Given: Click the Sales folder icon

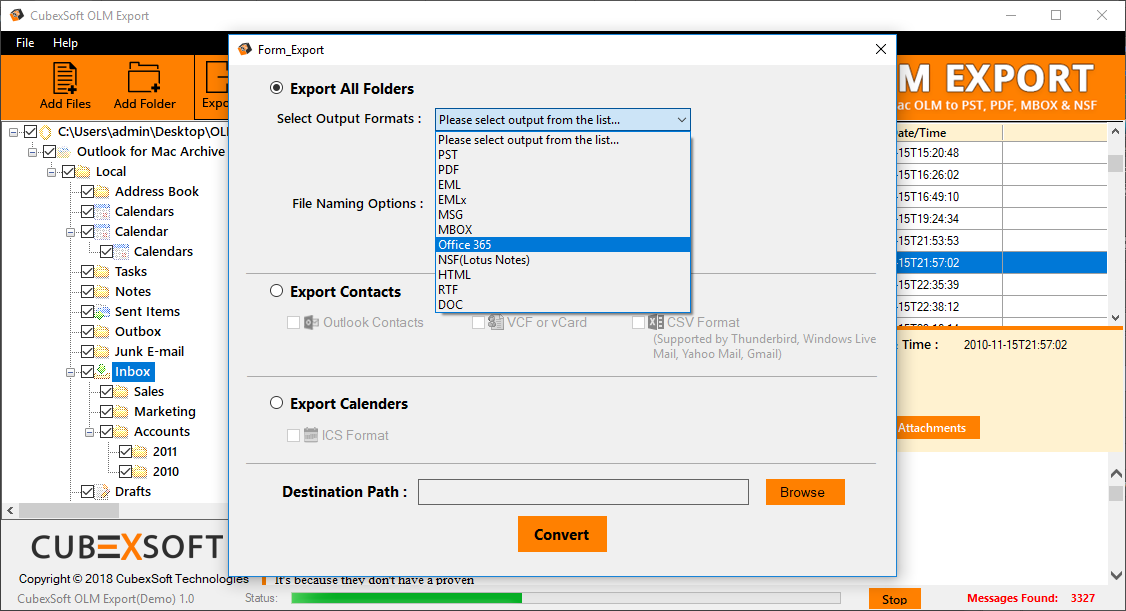Looking at the screenshot, I should (x=121, y=391).
